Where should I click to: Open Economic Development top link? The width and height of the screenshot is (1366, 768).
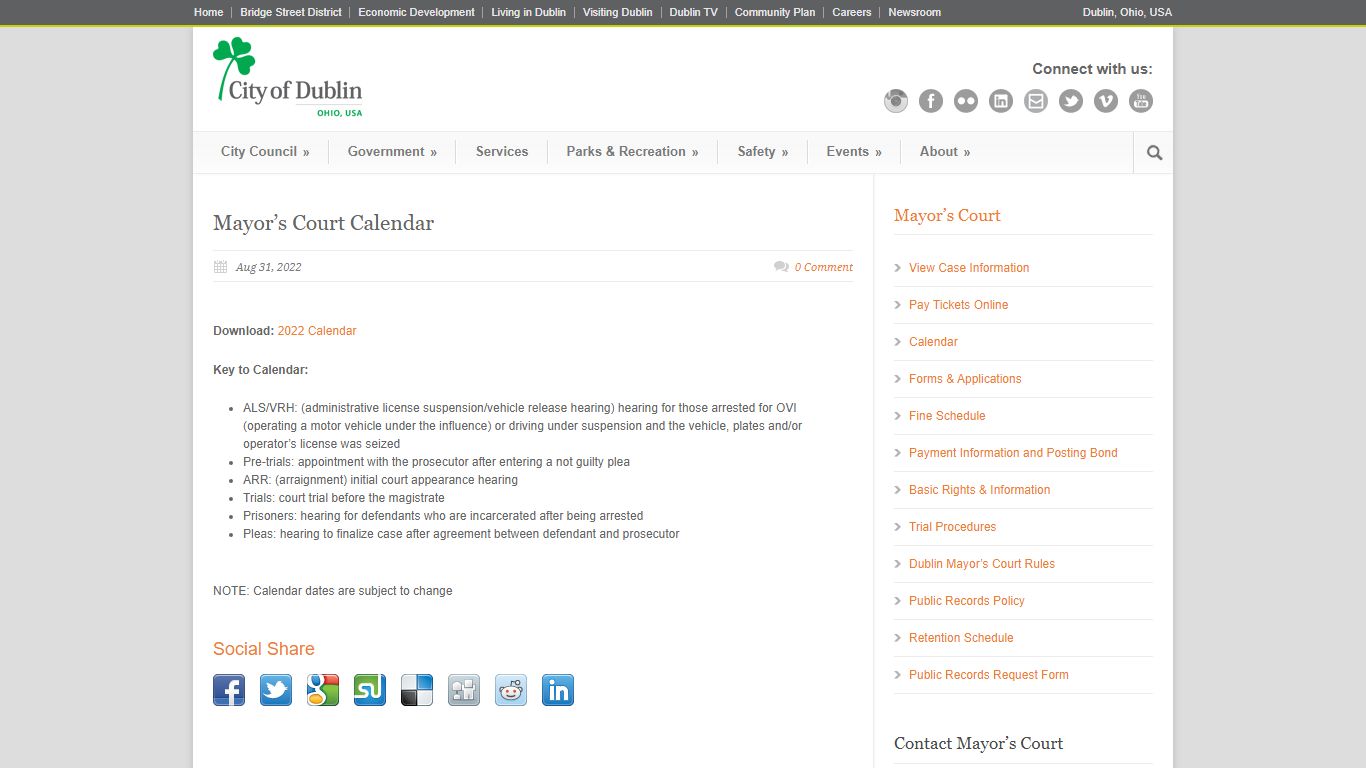416,12
